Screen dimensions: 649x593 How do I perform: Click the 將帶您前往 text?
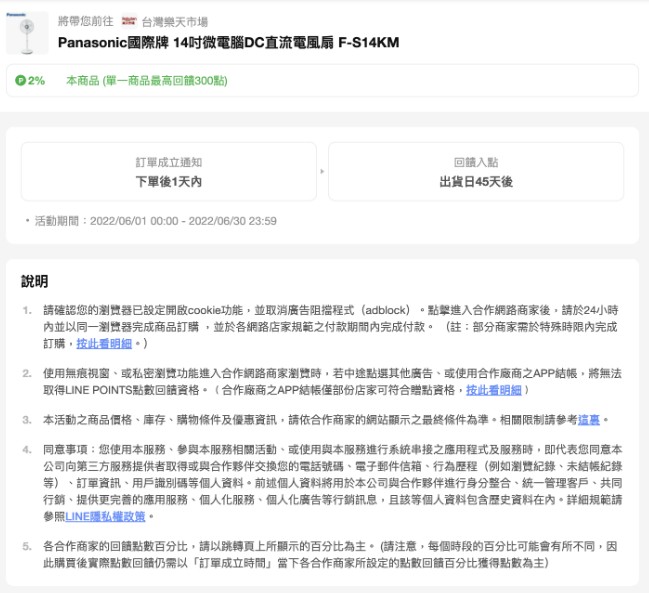(86, 21)
